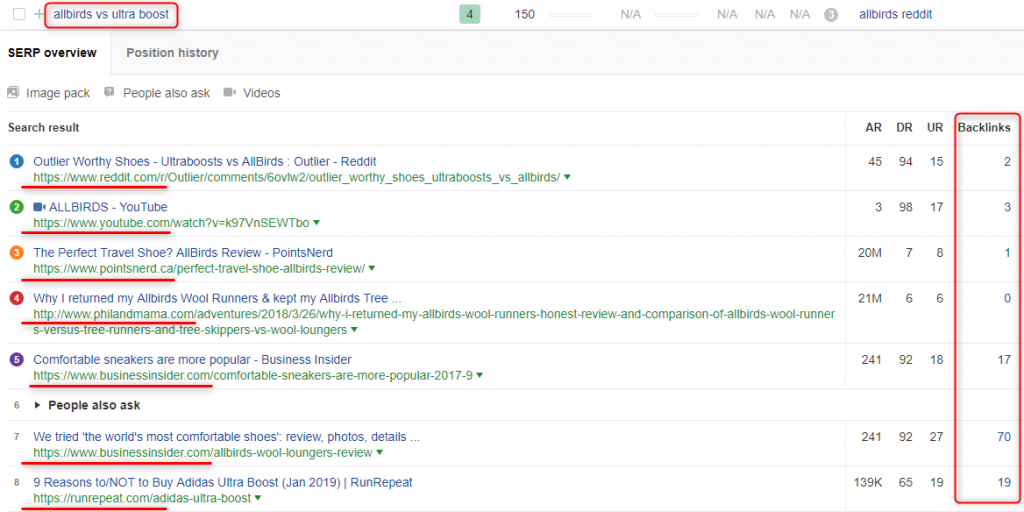Expand the dropdown arrow after the runrepeat.com URL
Screen dimensions: 1024x512
point(258,498)
